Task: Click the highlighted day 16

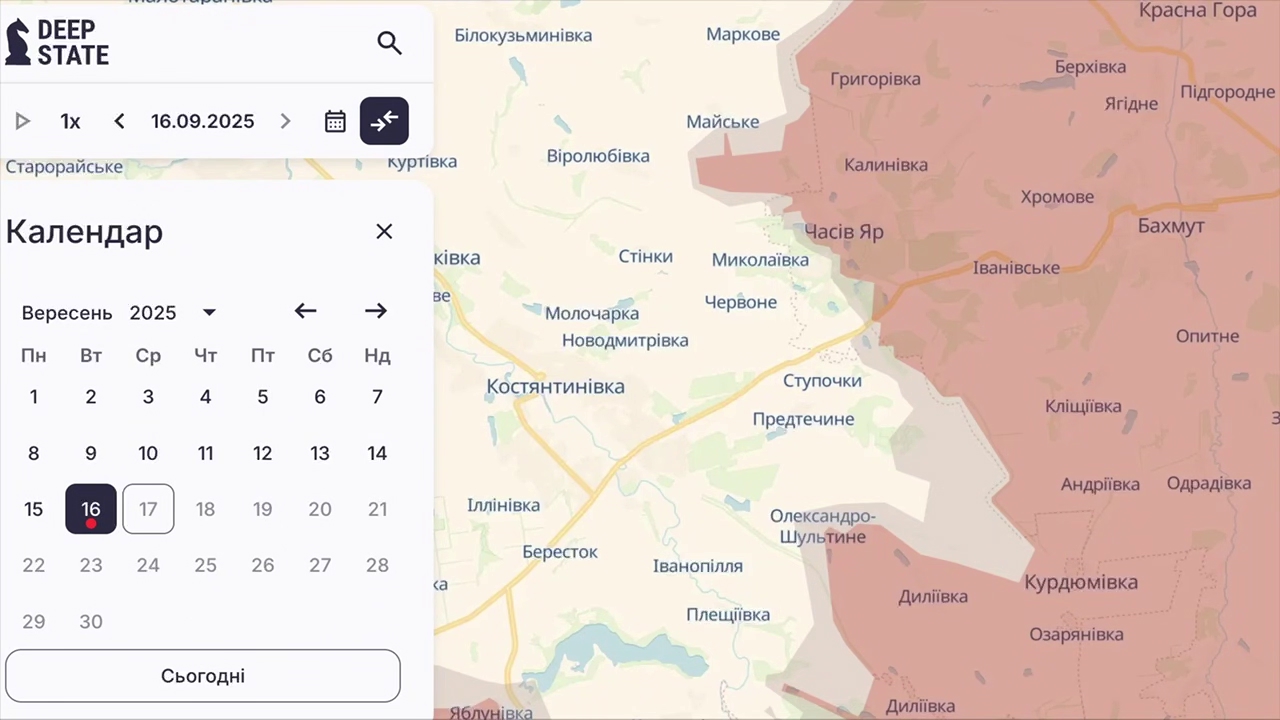Action: [x=91, y=509]
